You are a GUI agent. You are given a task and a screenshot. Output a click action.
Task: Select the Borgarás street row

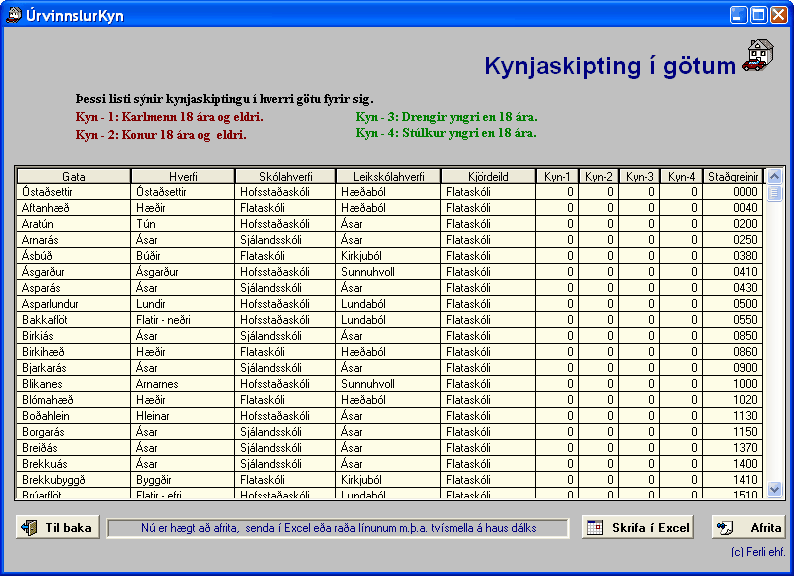390,432
